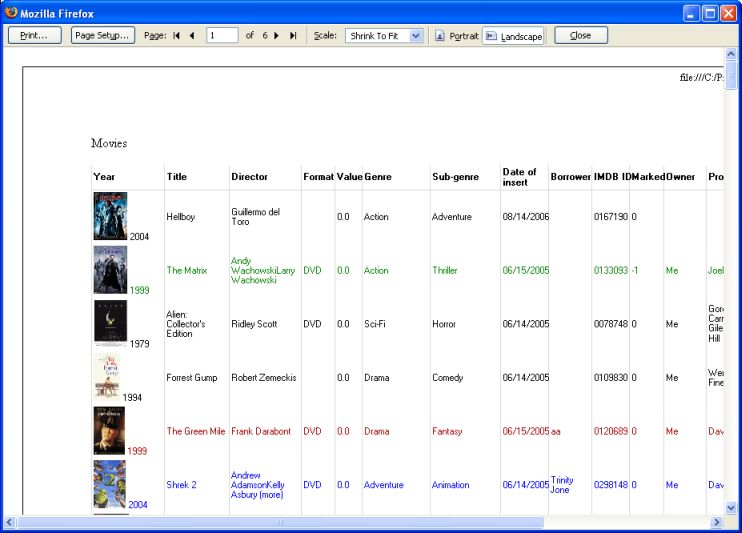Viewport: 742px width, 533px height.
Task: Select Landscape orientation
Action: tap(513, 36)
